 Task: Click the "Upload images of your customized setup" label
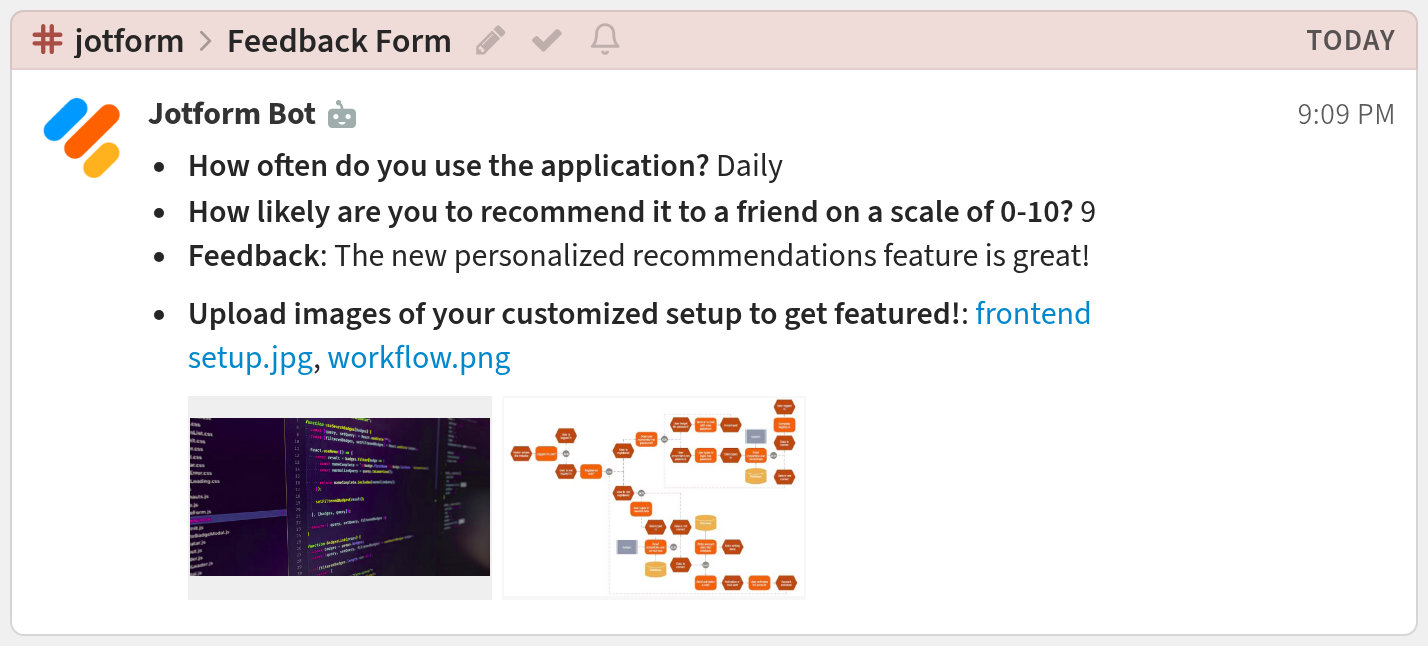coord(573,314)
